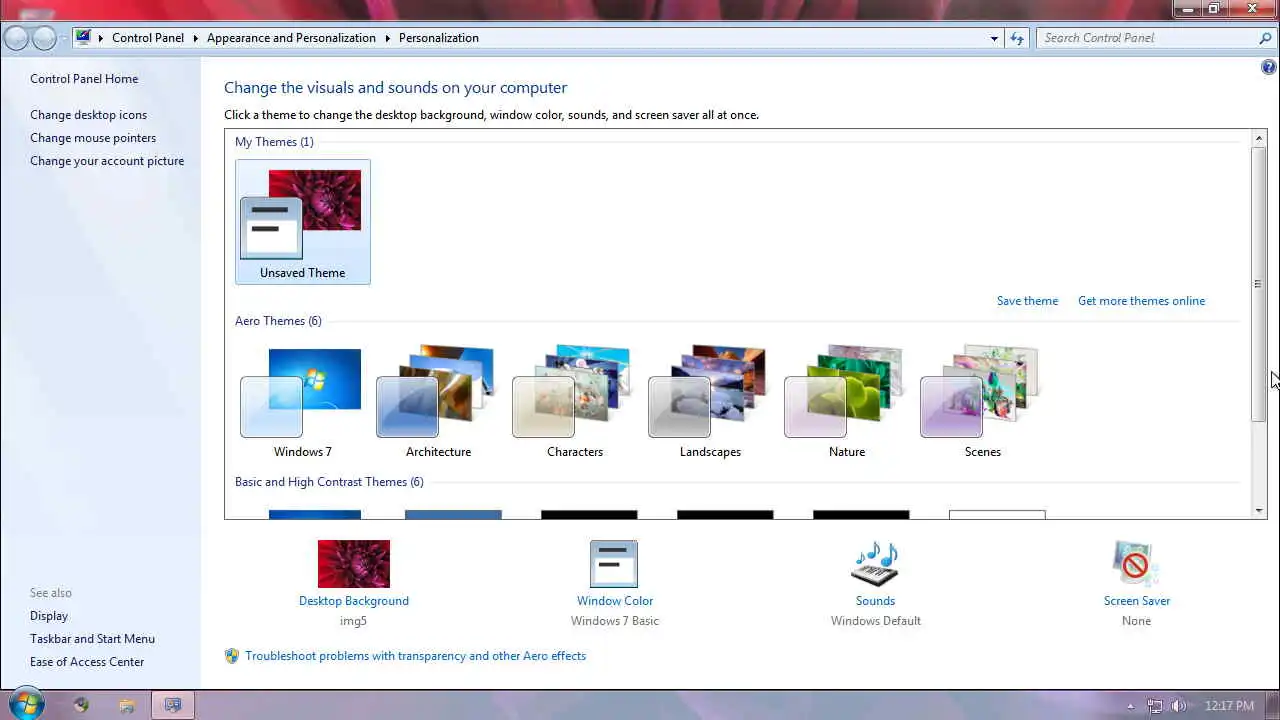Click the Window Color text link
The image size is (1280, 720).
615,601
